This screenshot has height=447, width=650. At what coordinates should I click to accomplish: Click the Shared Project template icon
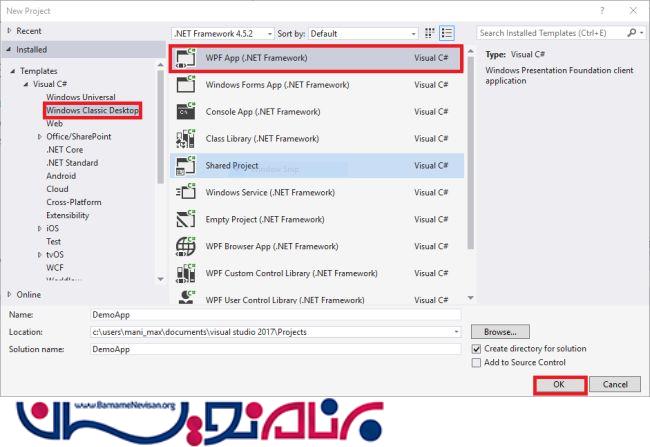click(185, 165)
